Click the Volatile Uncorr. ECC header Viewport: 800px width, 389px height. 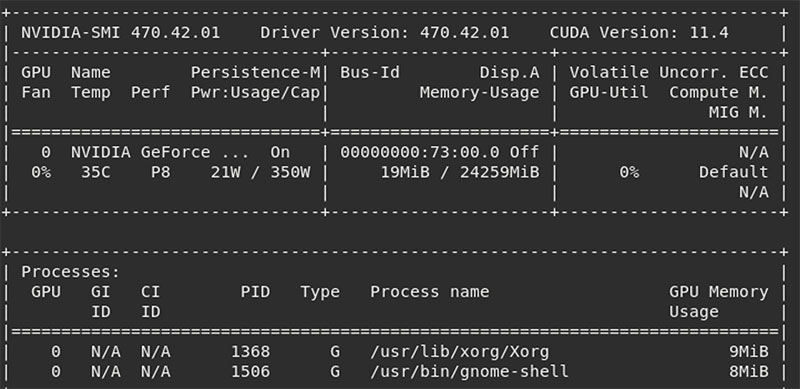[669, 72]
